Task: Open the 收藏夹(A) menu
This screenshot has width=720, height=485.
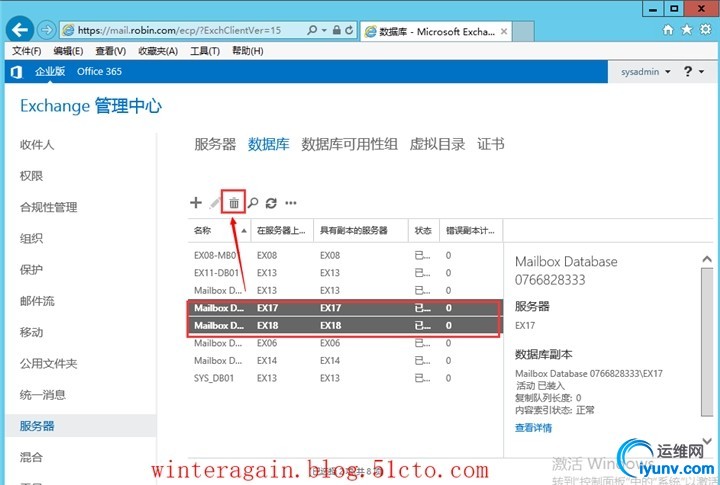Action: (158, 51)
